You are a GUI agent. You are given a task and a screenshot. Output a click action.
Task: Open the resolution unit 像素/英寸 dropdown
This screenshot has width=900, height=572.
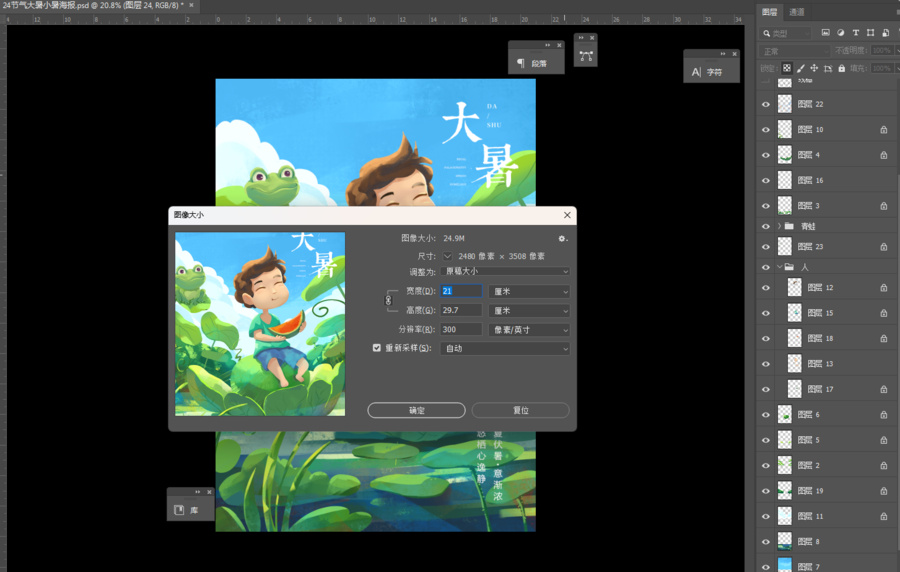pos(529,329)
